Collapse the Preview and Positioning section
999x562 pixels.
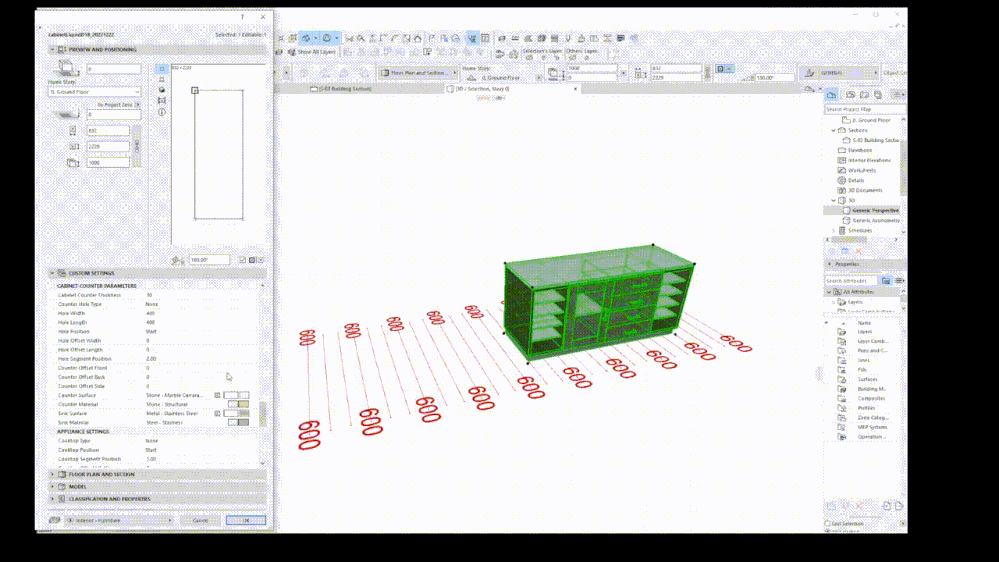[52, 50]
